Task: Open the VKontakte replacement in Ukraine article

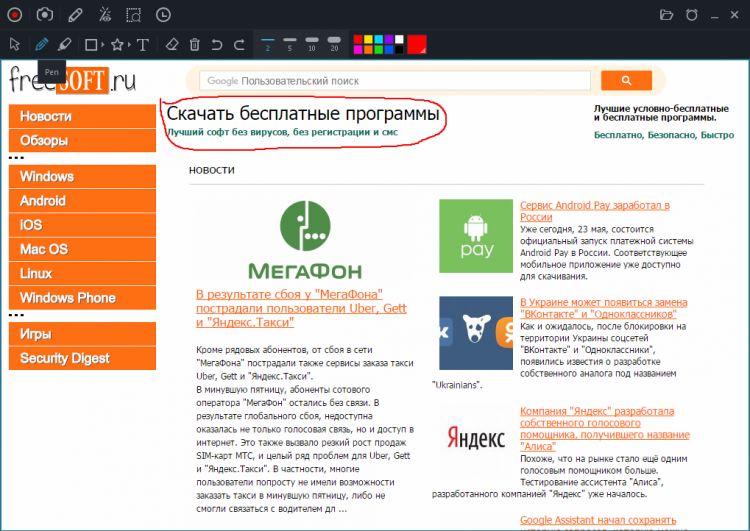Action: tap(604, 308)
